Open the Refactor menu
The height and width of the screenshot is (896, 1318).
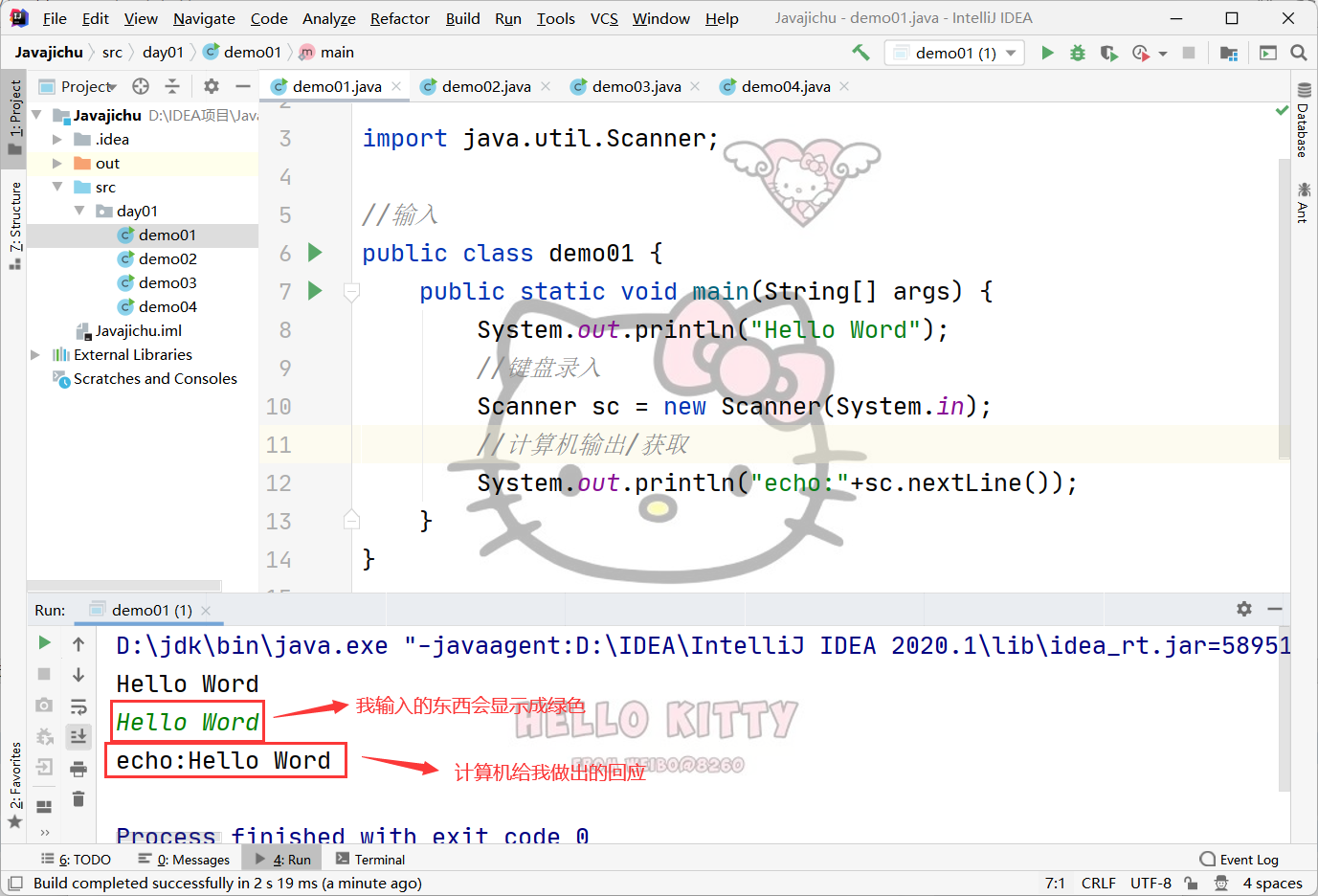[x=400, y=18]
